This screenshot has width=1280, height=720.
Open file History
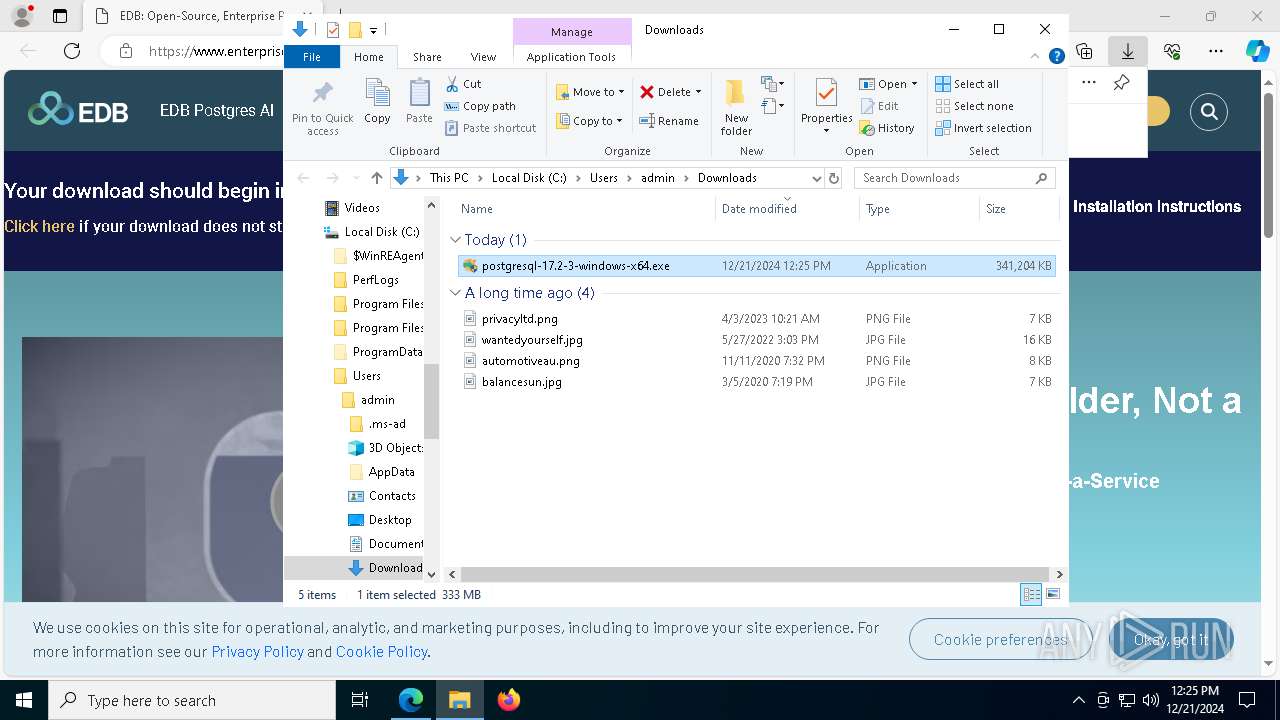(x=887, y=128)
